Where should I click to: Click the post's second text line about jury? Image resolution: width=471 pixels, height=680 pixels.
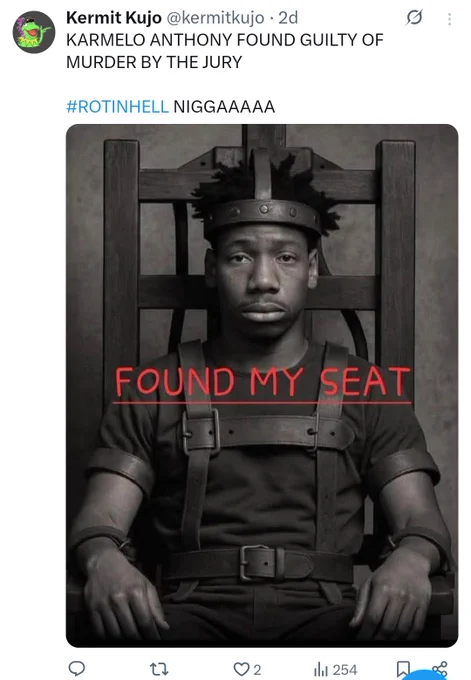[x=154, y=62]
